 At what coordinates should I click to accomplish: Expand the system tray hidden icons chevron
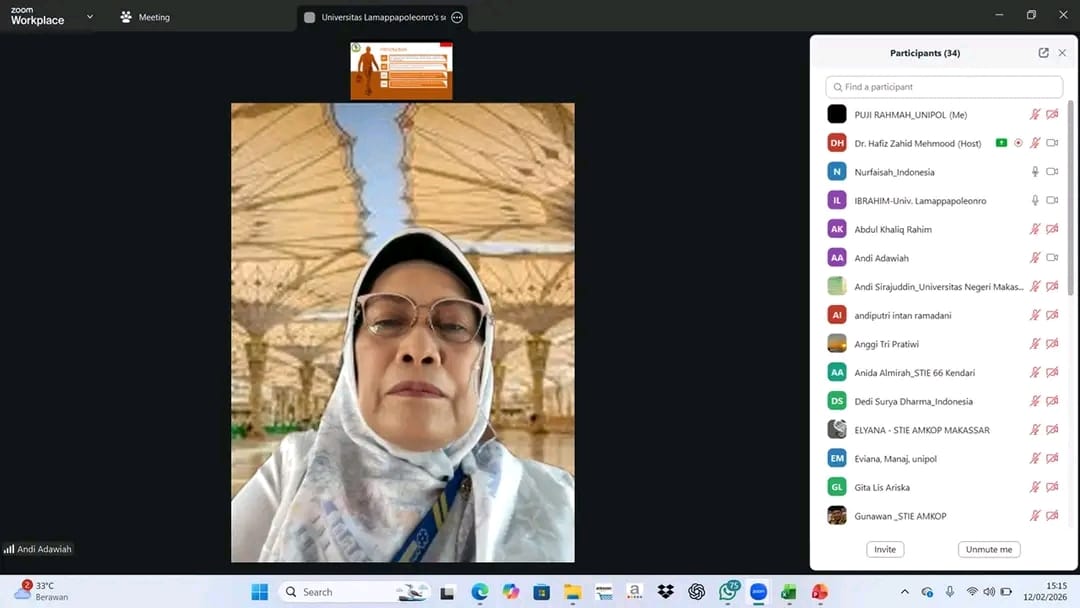pos(905,592)
